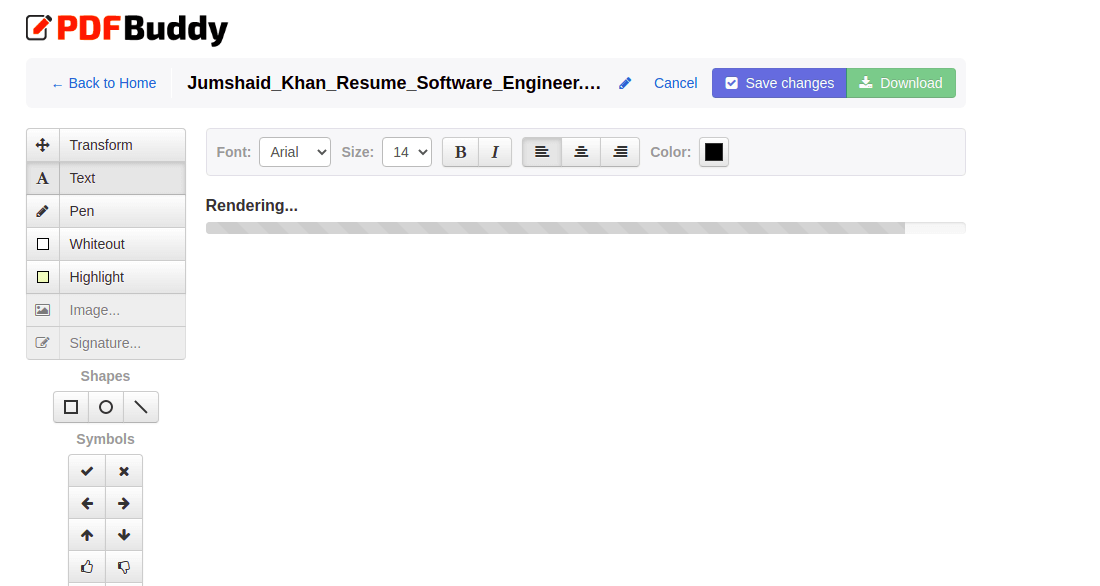
Task: Insert the up arrow symbol
Action: click(x=87, y=535)
